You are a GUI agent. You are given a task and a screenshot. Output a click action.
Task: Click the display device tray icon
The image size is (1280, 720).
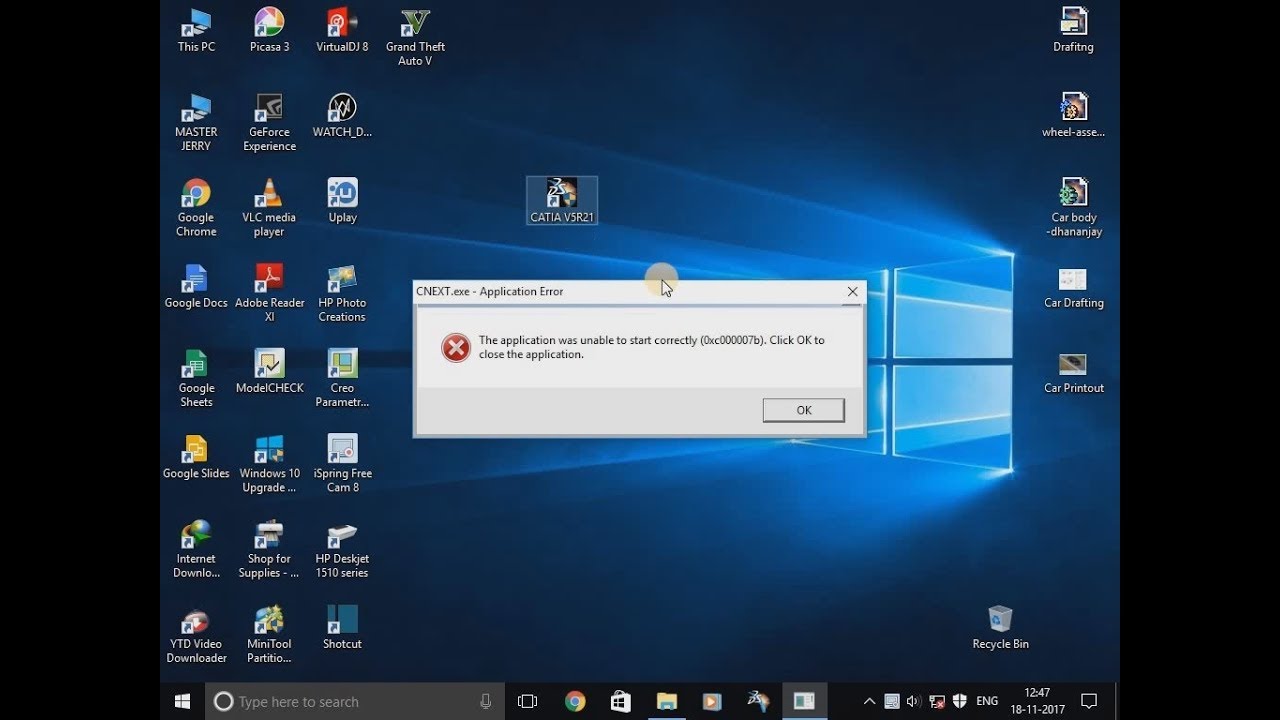click(x=892, y=701)
